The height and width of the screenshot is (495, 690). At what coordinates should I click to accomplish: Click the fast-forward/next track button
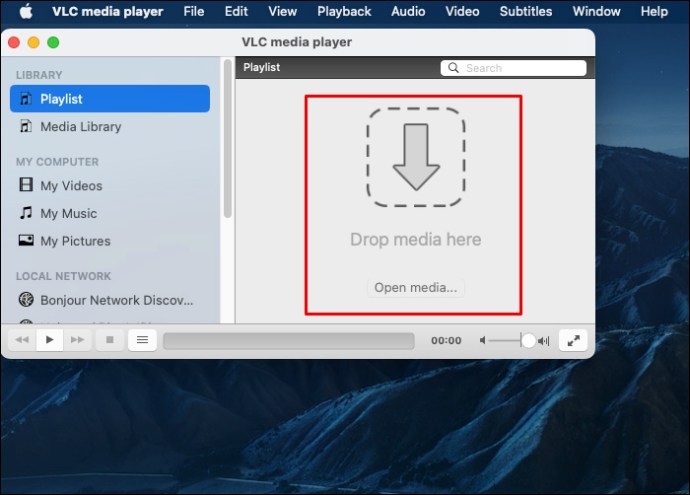pyautogui.click(x=78, y=340)
